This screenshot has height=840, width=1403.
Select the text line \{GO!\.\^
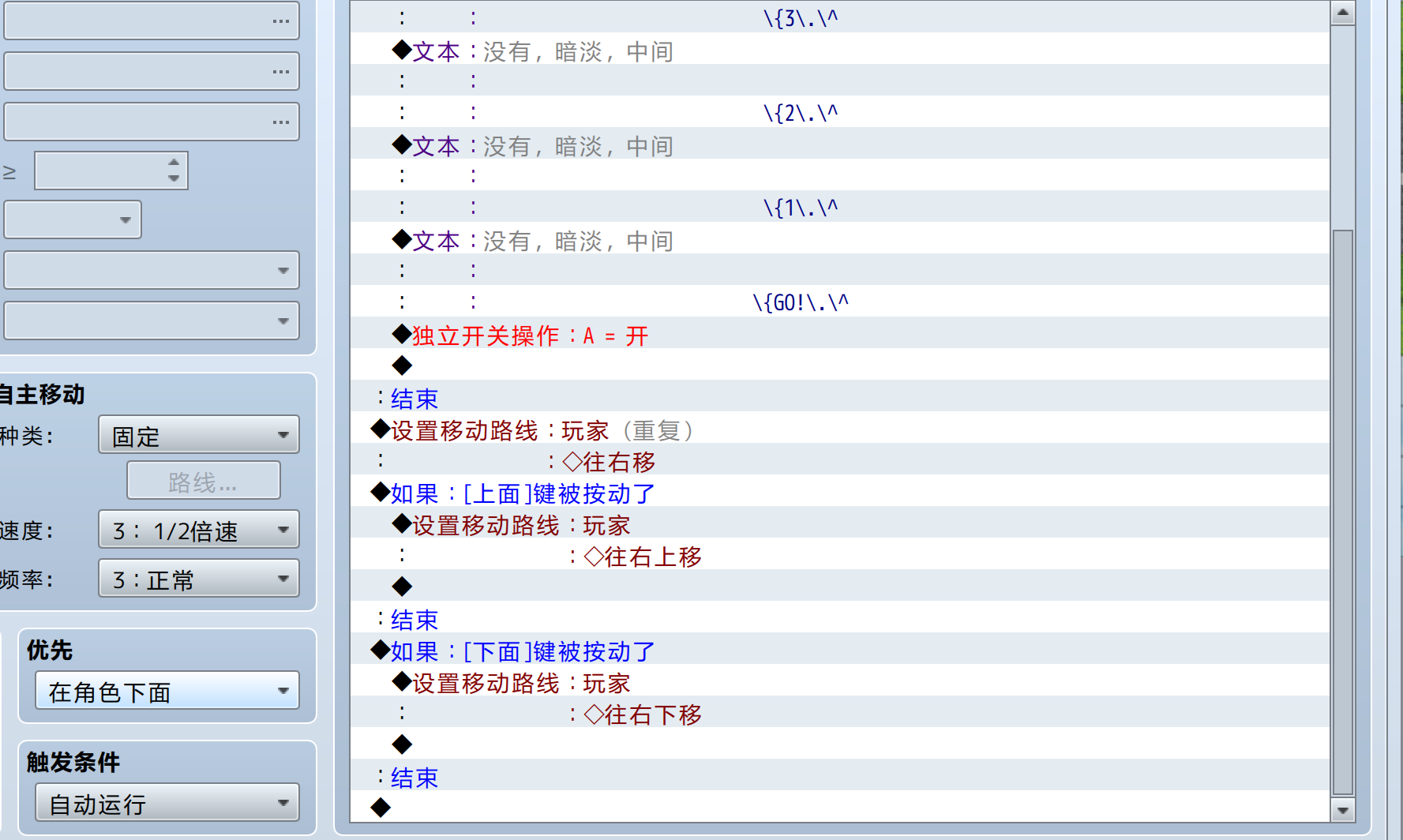click(840, 302)
